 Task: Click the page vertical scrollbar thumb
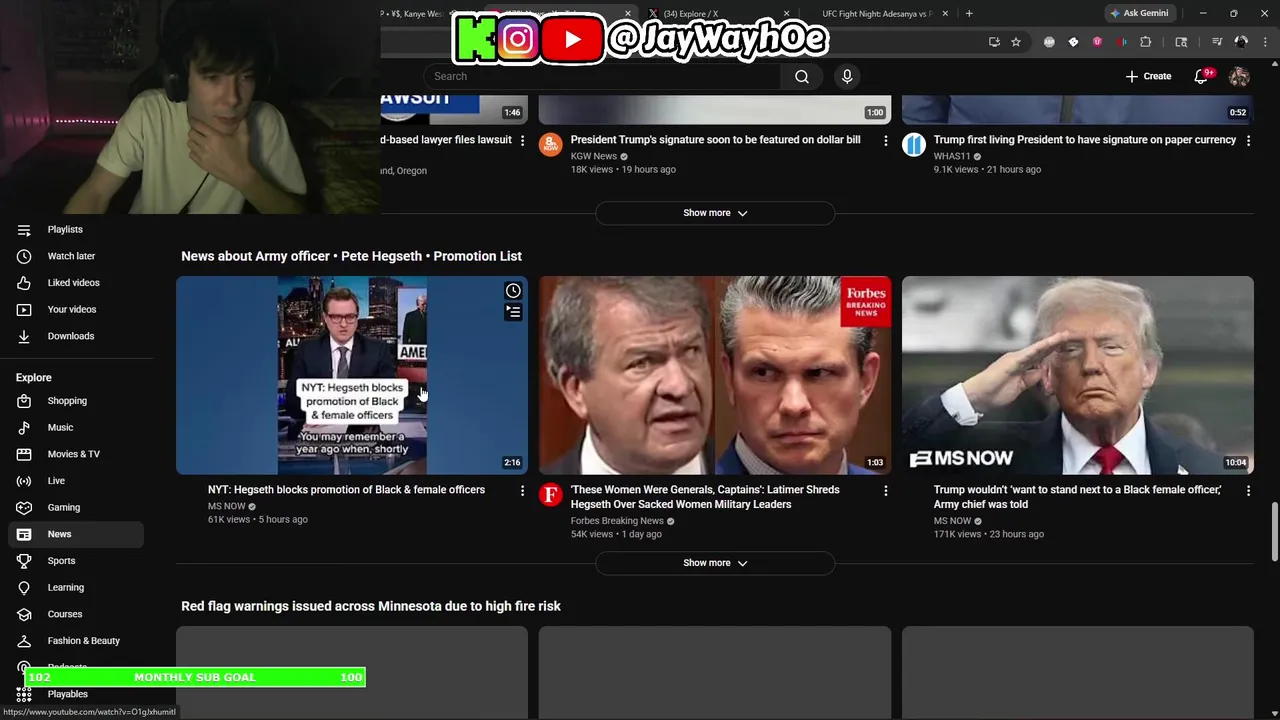click(x=1274, y=532)
